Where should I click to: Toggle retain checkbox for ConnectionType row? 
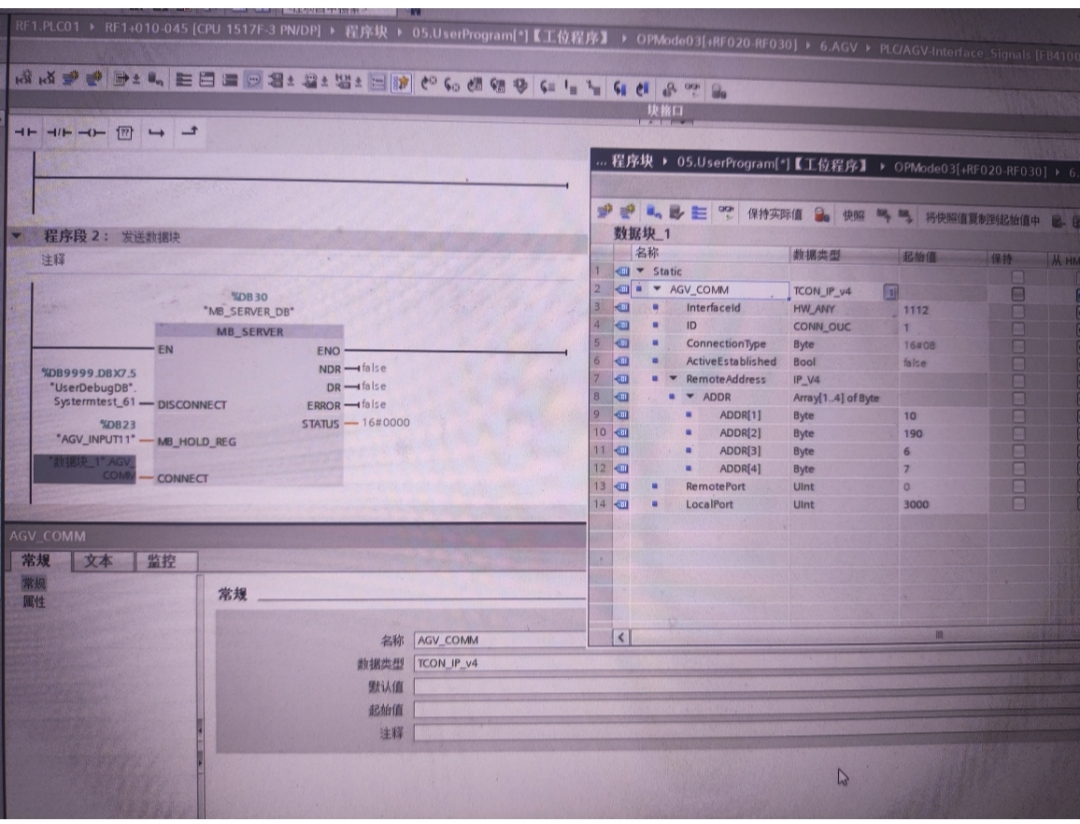tap(1017, 347)
